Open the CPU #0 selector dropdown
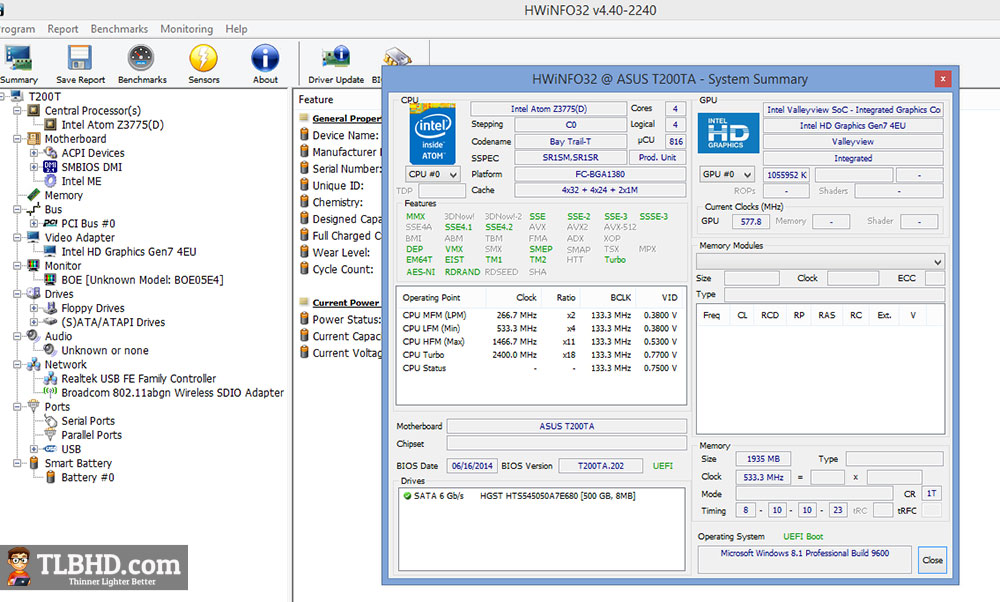1000x602 pixels. 433,174
